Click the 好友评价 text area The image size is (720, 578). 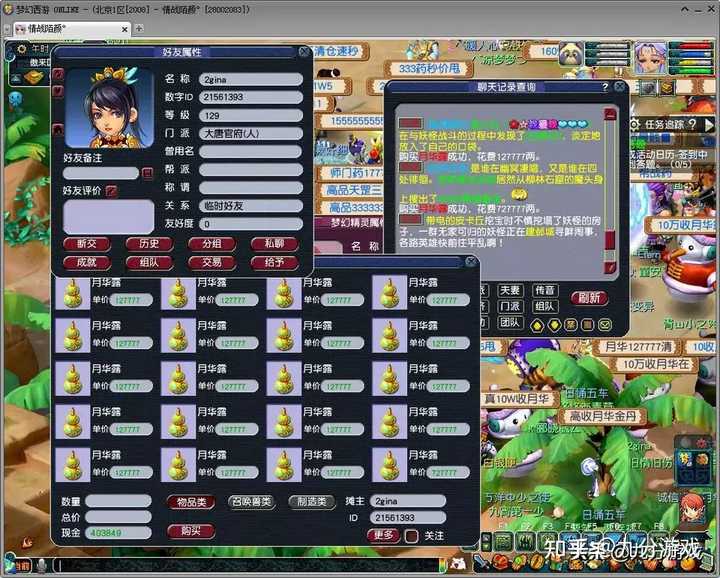(x=108, y=217)
